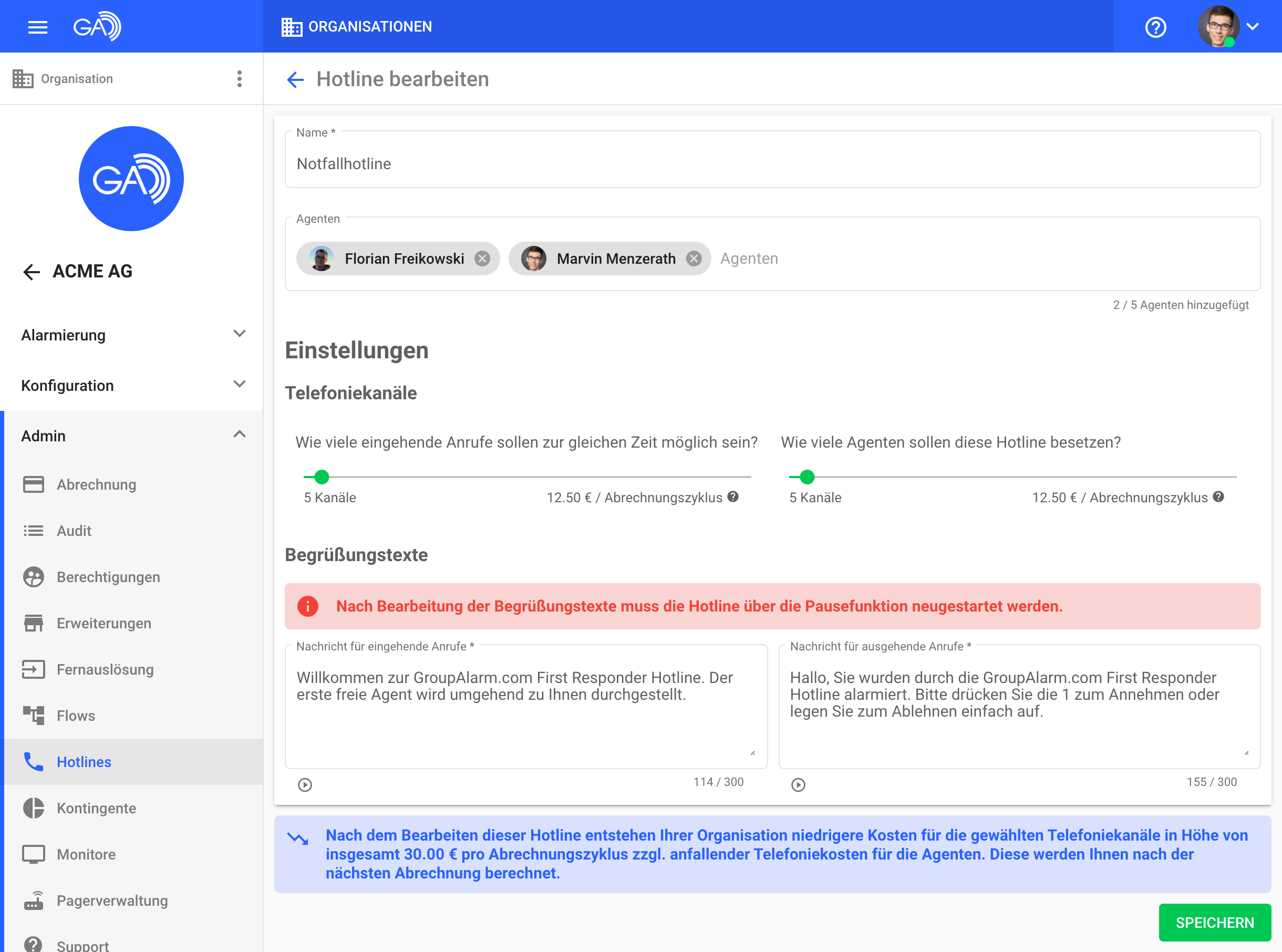Viewport: 1282px width, 952px height.
Task: Open Abrechnung in the sidebar
Action: coord(96,484)
